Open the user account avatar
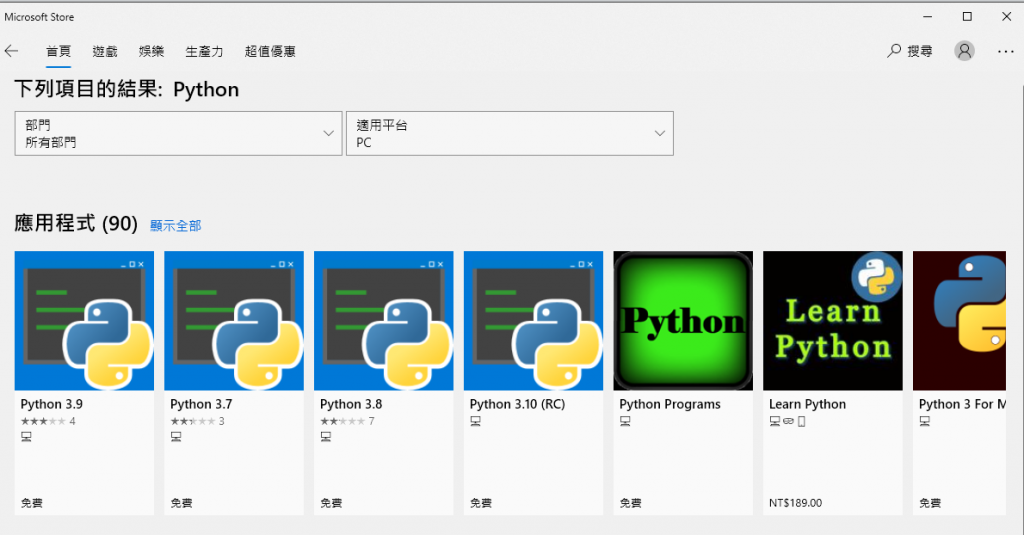The image size is (1024, 535). tap(964, 51)
